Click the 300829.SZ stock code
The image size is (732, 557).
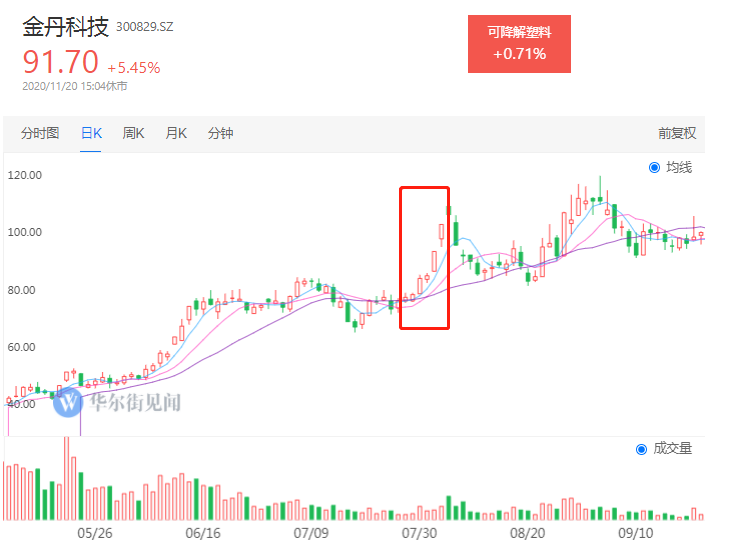(145, 29)
